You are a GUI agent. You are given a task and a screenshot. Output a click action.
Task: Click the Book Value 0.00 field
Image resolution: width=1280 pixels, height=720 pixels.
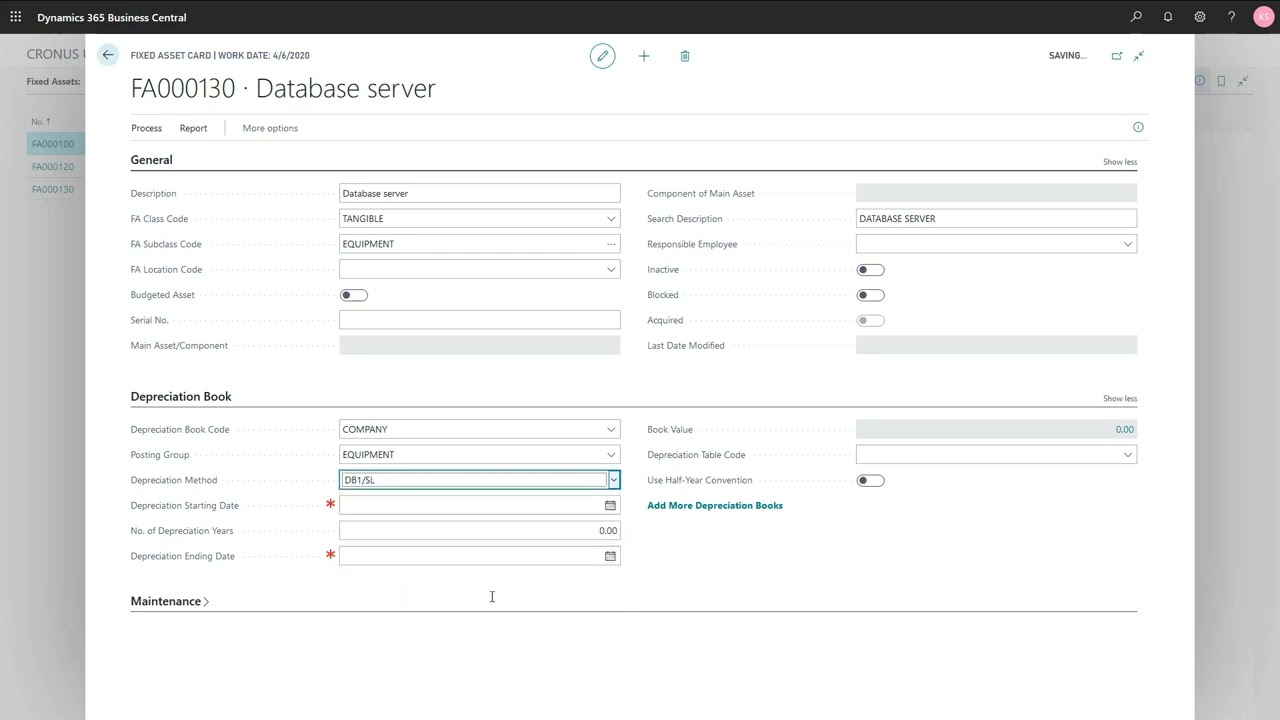[996, 429]
